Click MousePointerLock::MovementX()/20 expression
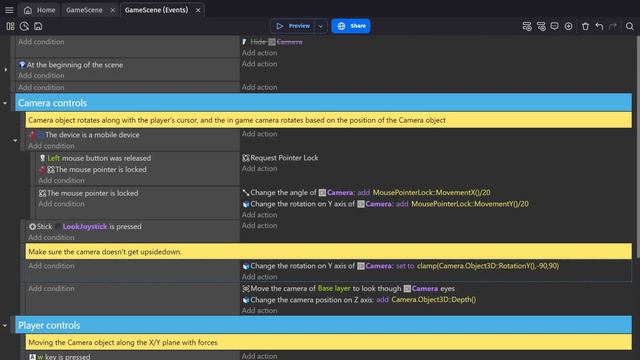 431,193
